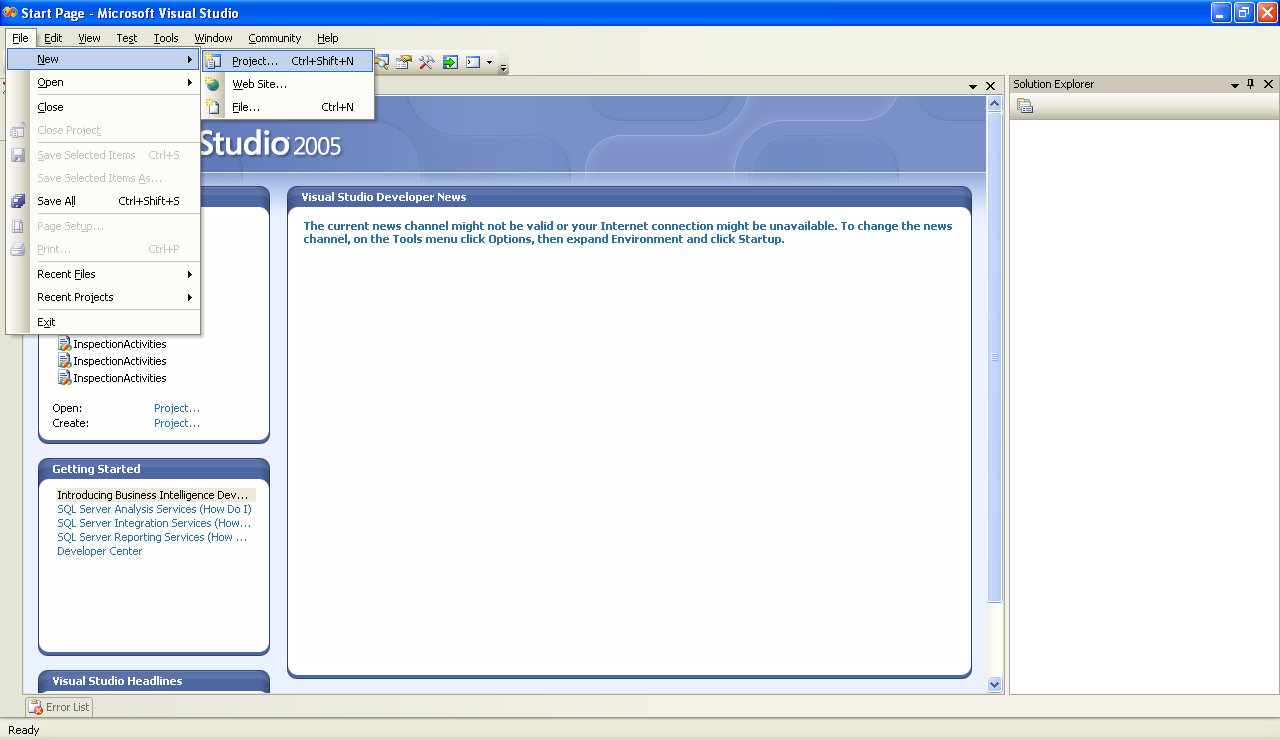Image resolution: width=1280 pixels, height=740 pixels.
Task: Close the Start Page document tab
Action: (x=991, y=86)
